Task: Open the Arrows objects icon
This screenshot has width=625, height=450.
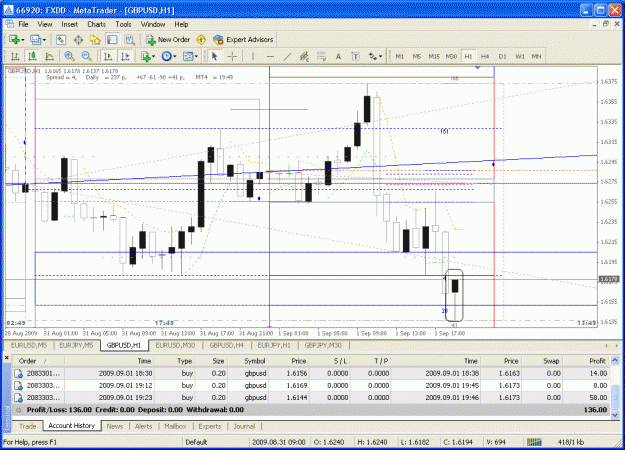Action: (372, 57)
